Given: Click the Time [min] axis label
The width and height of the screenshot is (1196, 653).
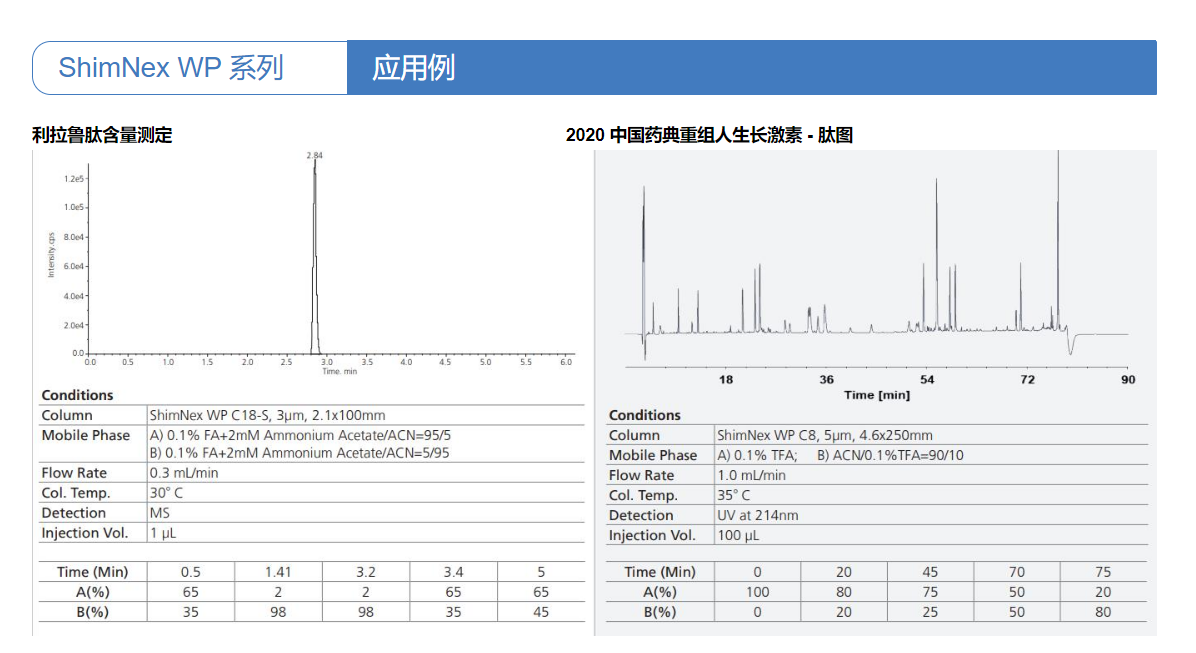Looking at the screenshot, I should 876,395.
